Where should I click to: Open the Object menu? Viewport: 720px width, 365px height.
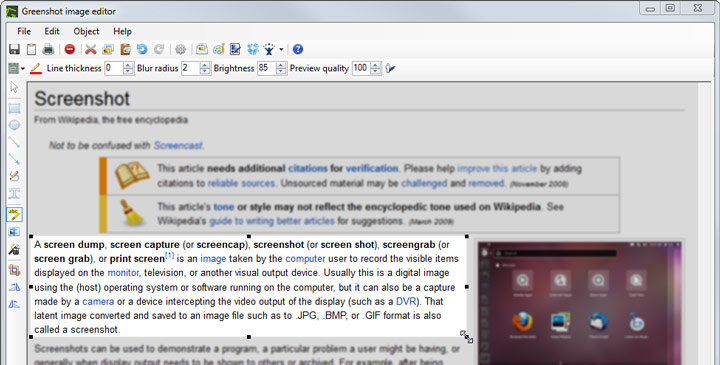pyautogui.click(x=86, y=31)
